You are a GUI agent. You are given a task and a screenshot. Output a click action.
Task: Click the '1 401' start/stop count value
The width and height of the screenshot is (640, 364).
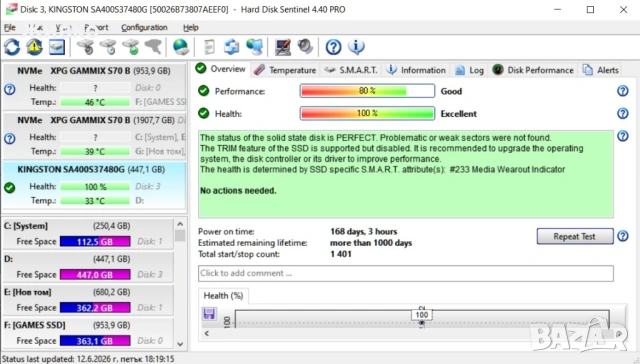(x=341, y=254)
